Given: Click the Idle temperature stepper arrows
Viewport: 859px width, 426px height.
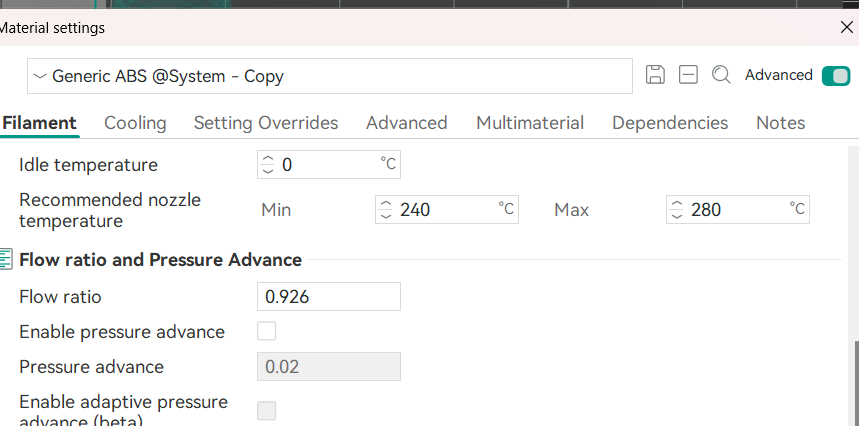Looking at the screenshot, I should (x=267, y=164).
